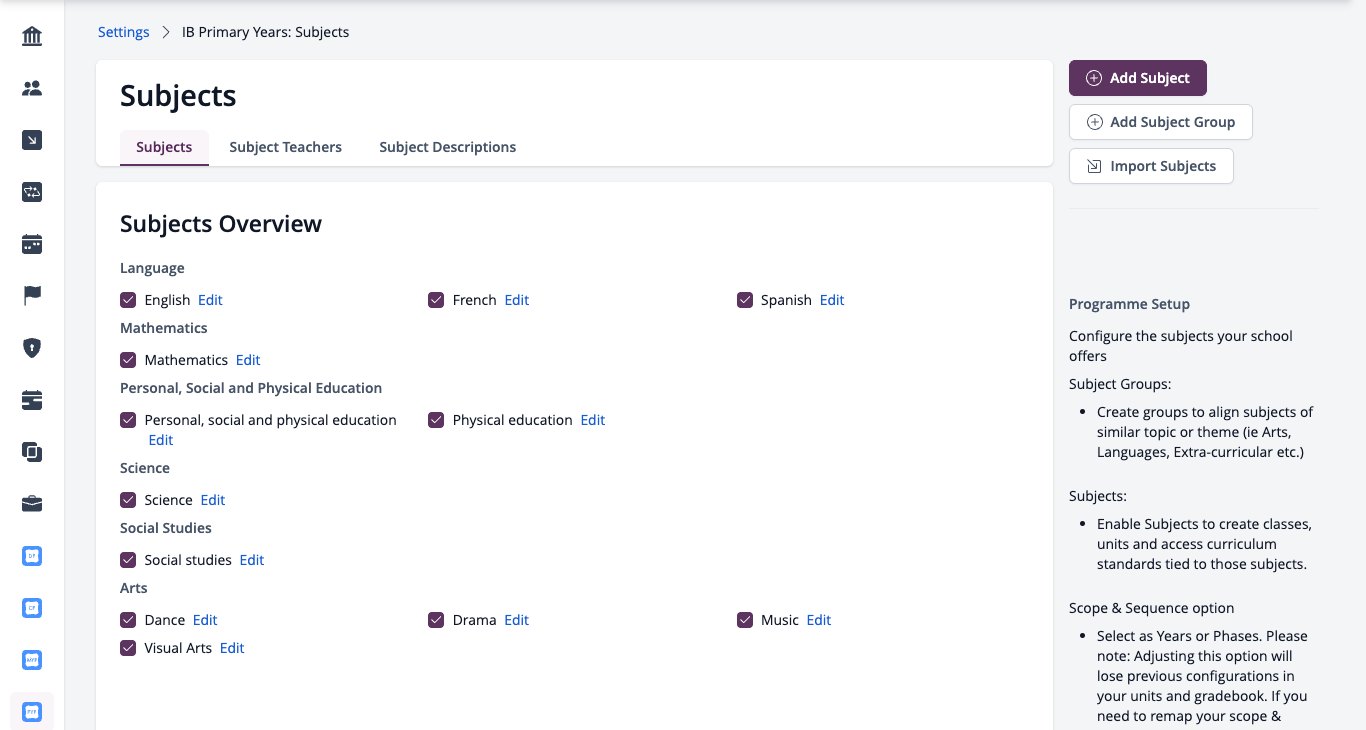Edit the Music subject
The height and width of the screenshot is (730, 1366).
(819, 620)
